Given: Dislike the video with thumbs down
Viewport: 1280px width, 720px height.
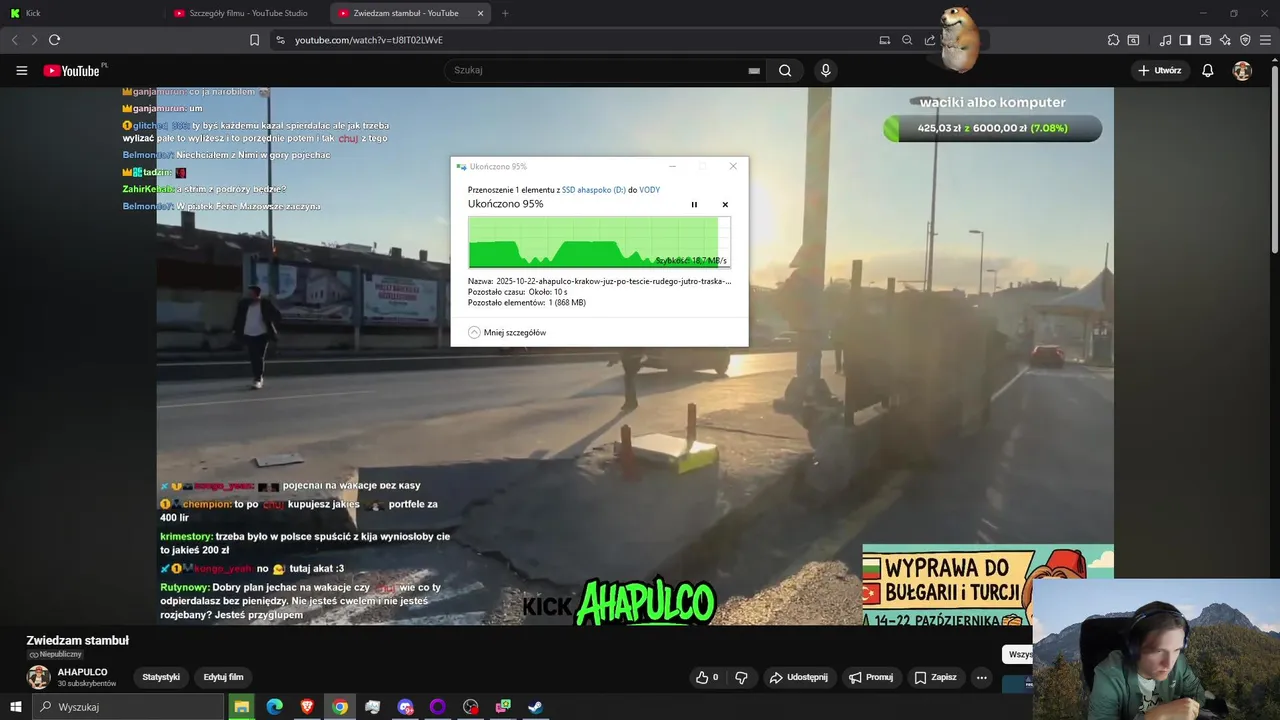Looking at the screenshot, I should coord(741,677).
